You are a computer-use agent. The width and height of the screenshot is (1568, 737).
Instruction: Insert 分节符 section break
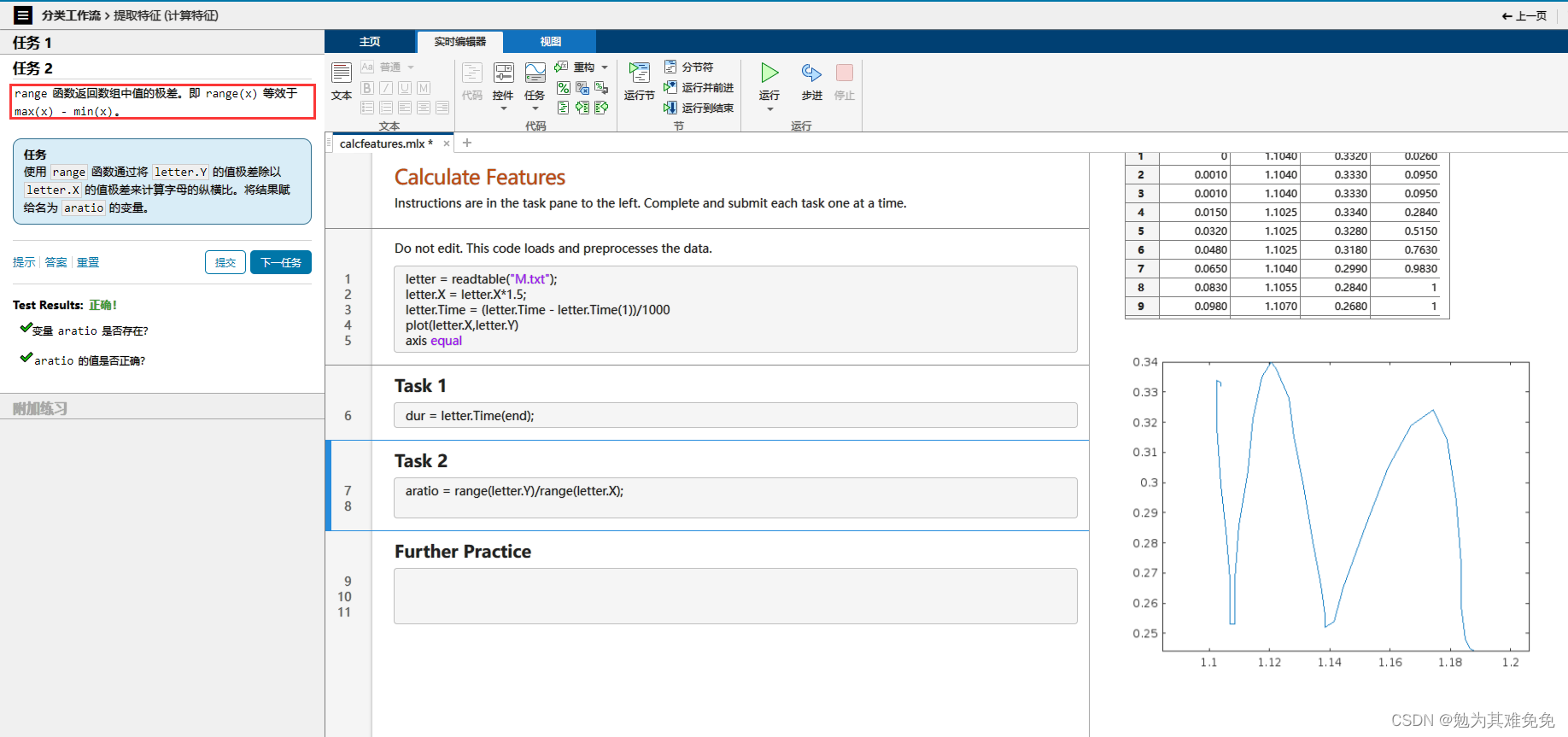point(689,67)
